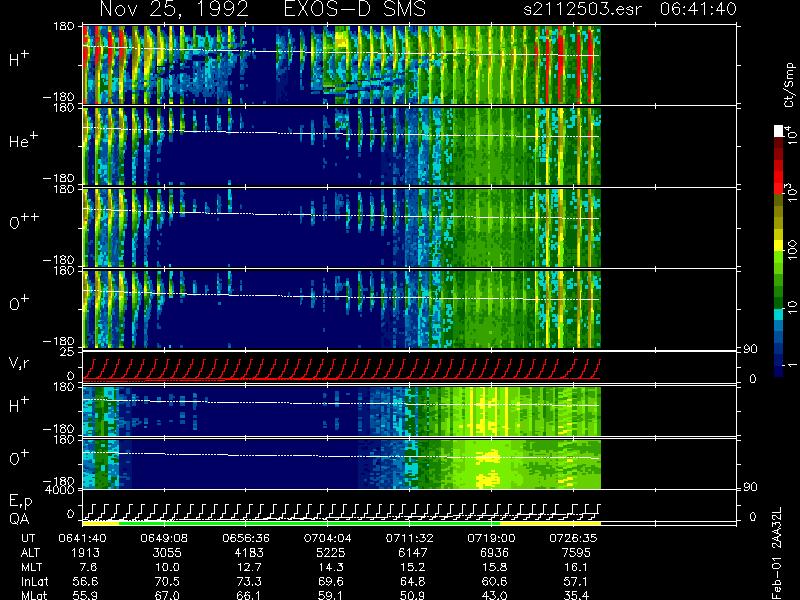Image resolution: width=800 pixels, height=600 pixels.
Task: Click the white top swatch of the colorbar
Action: pyautogui.click(x=779, y=131)
